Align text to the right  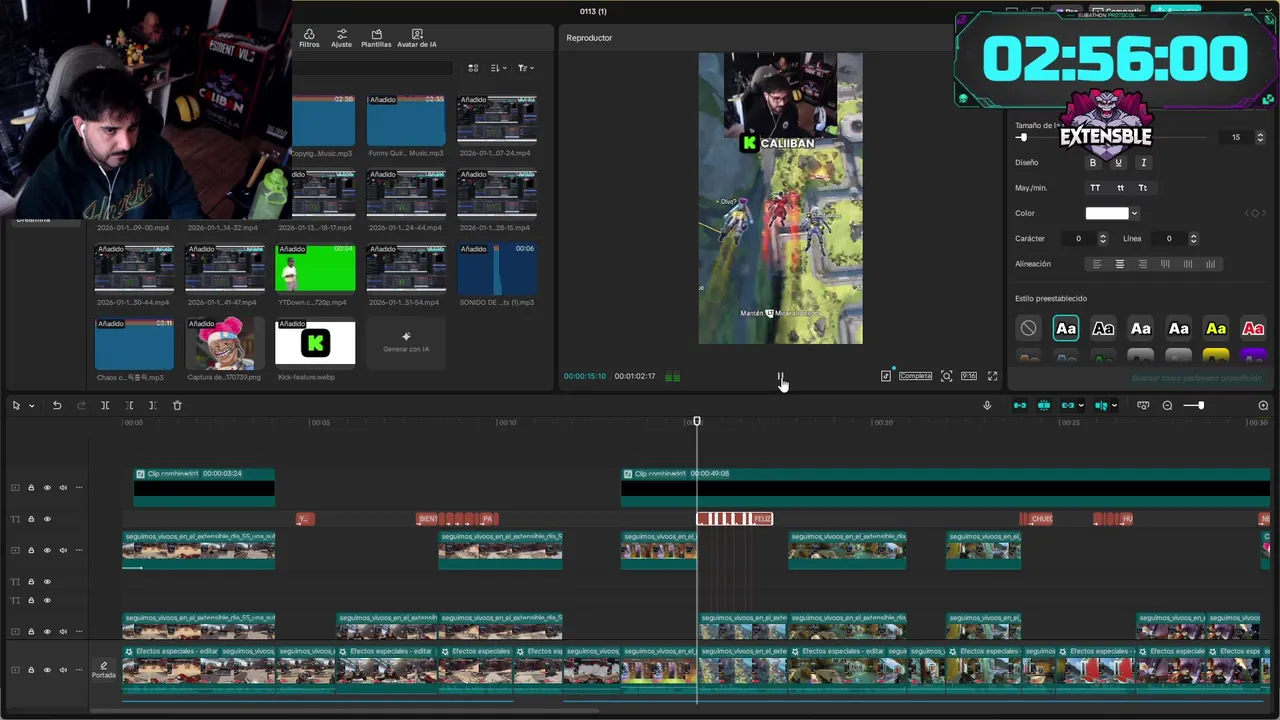click(1142, 264)
